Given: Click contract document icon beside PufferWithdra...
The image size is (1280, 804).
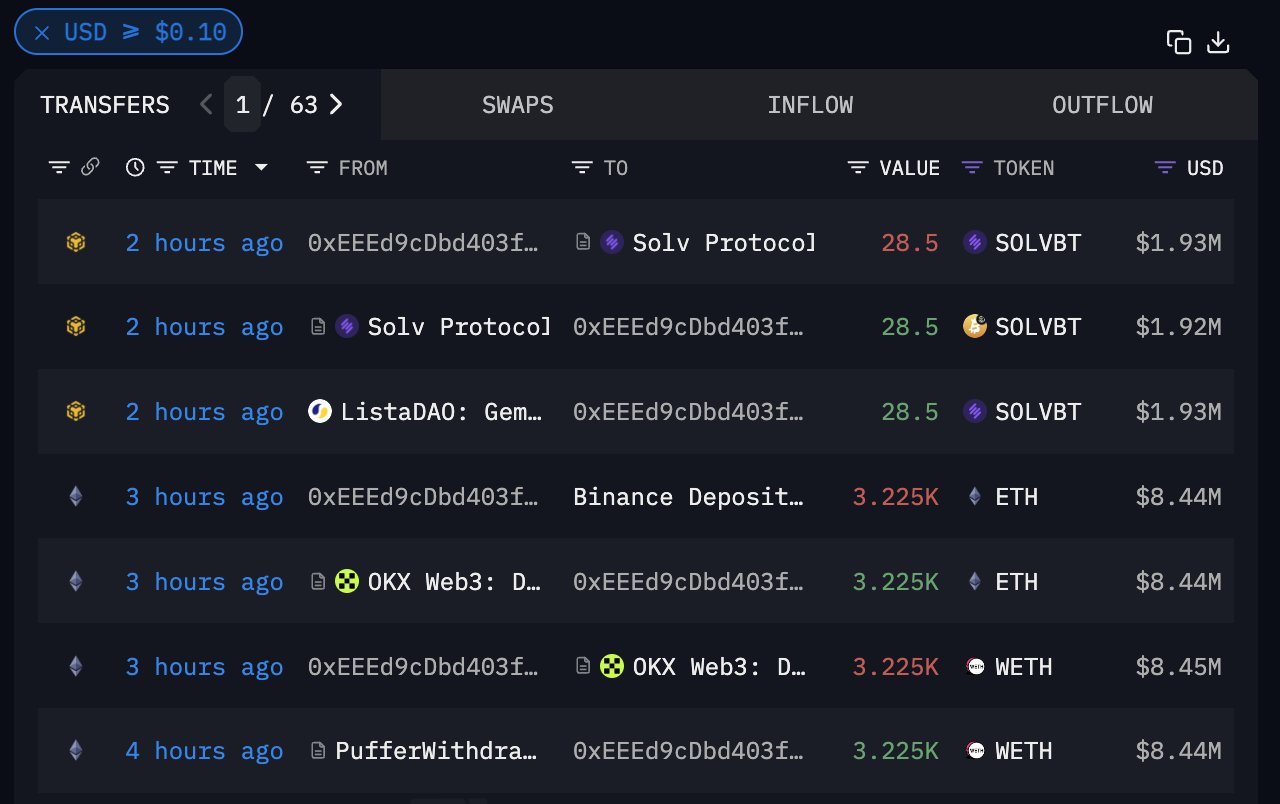Looking at the screenshot, I should (318, 751).
